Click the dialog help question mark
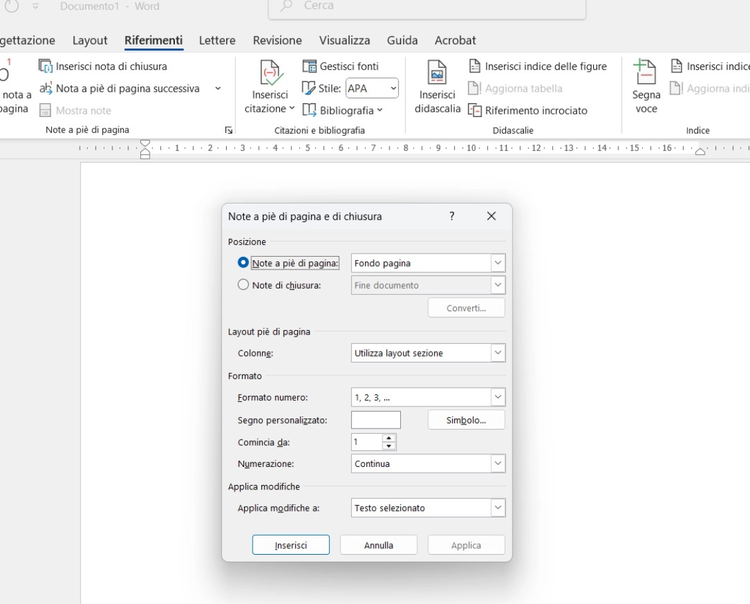750x604 pixels. [x=452, y=216]
